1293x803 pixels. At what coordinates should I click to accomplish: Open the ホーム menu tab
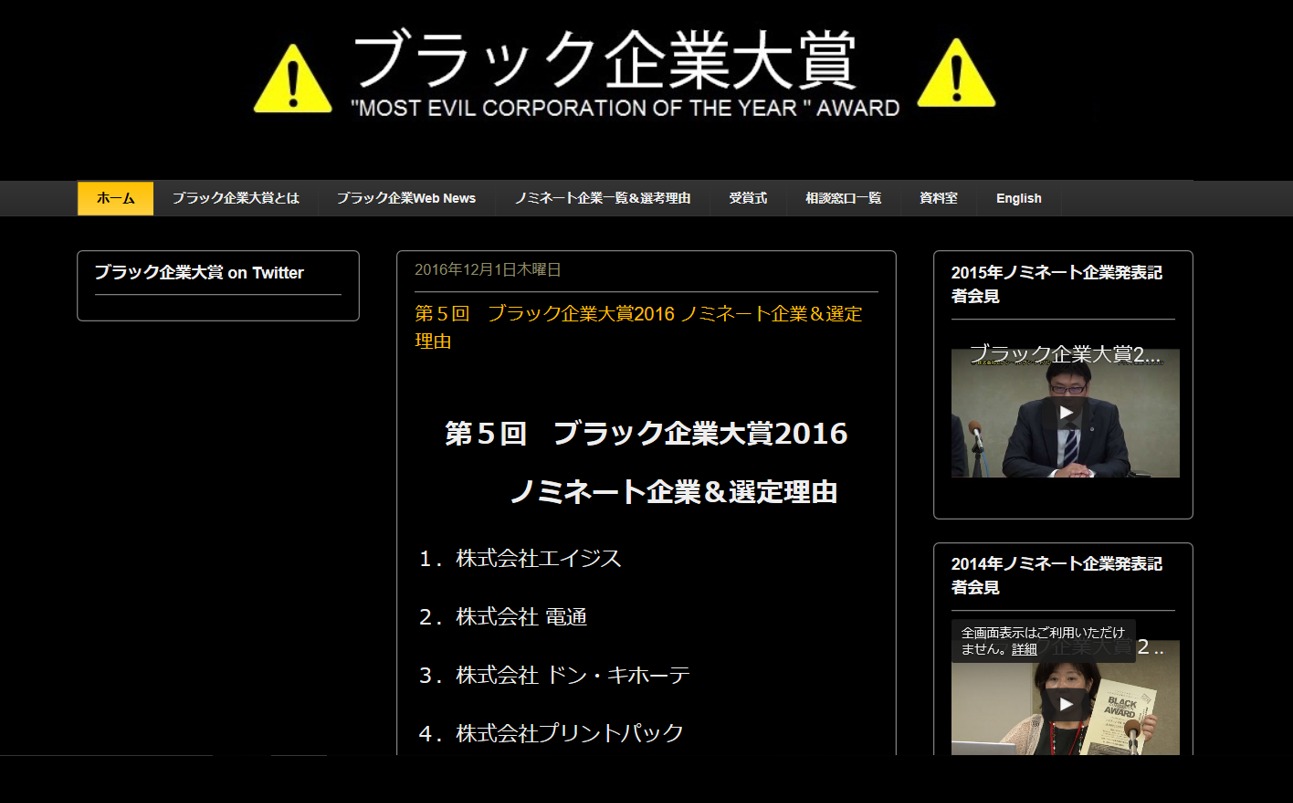click(x=115, y=198)
